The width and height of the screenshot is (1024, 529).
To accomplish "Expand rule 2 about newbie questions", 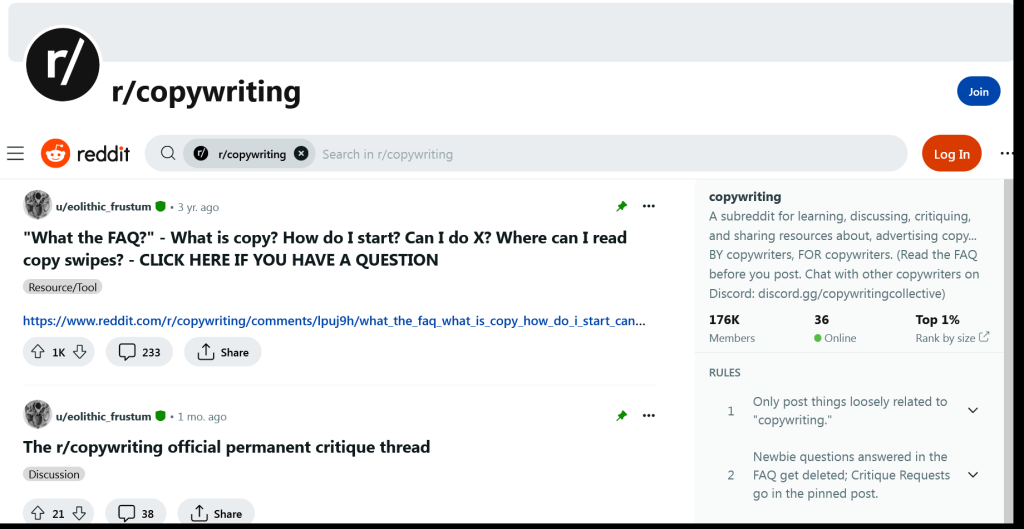I will coord(972,475).
